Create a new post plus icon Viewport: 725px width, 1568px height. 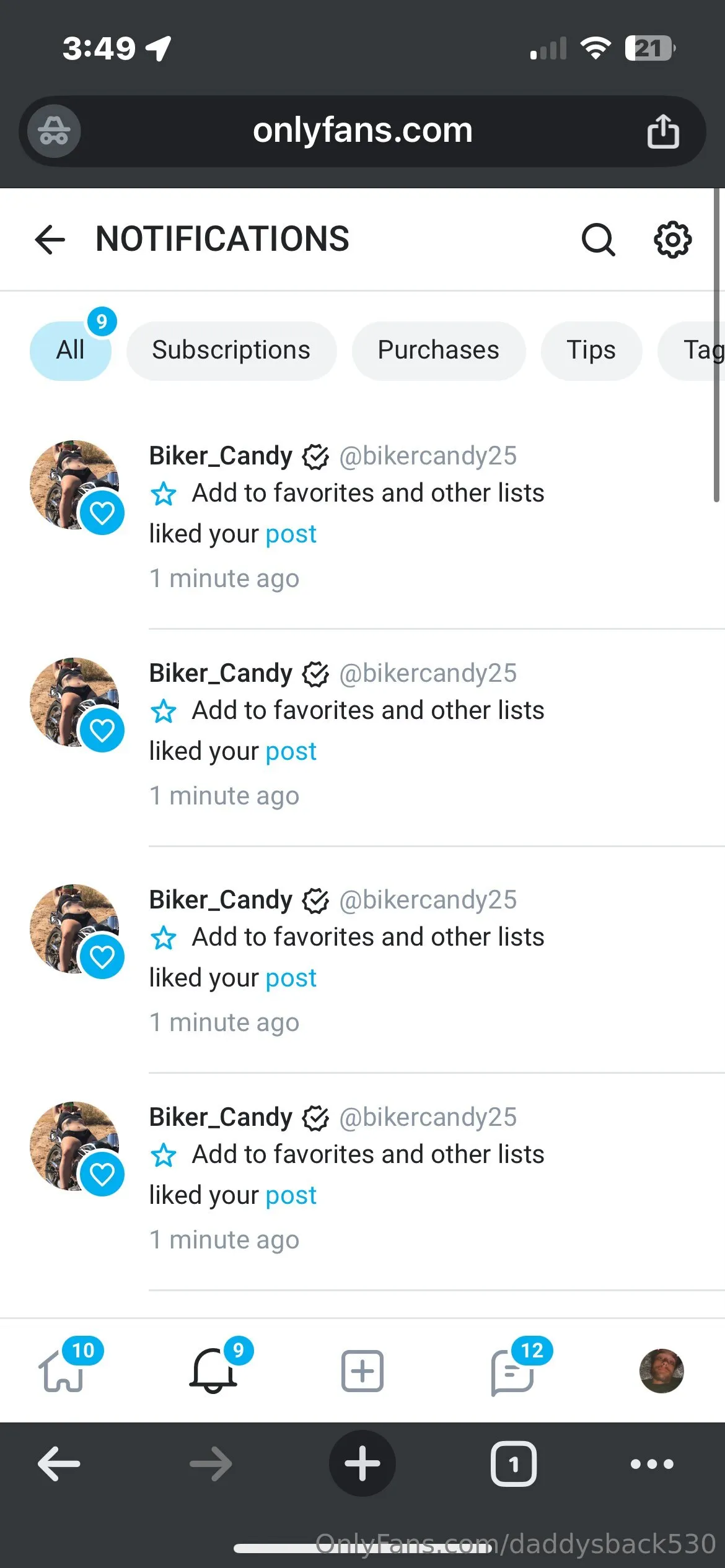point(362,1372)
